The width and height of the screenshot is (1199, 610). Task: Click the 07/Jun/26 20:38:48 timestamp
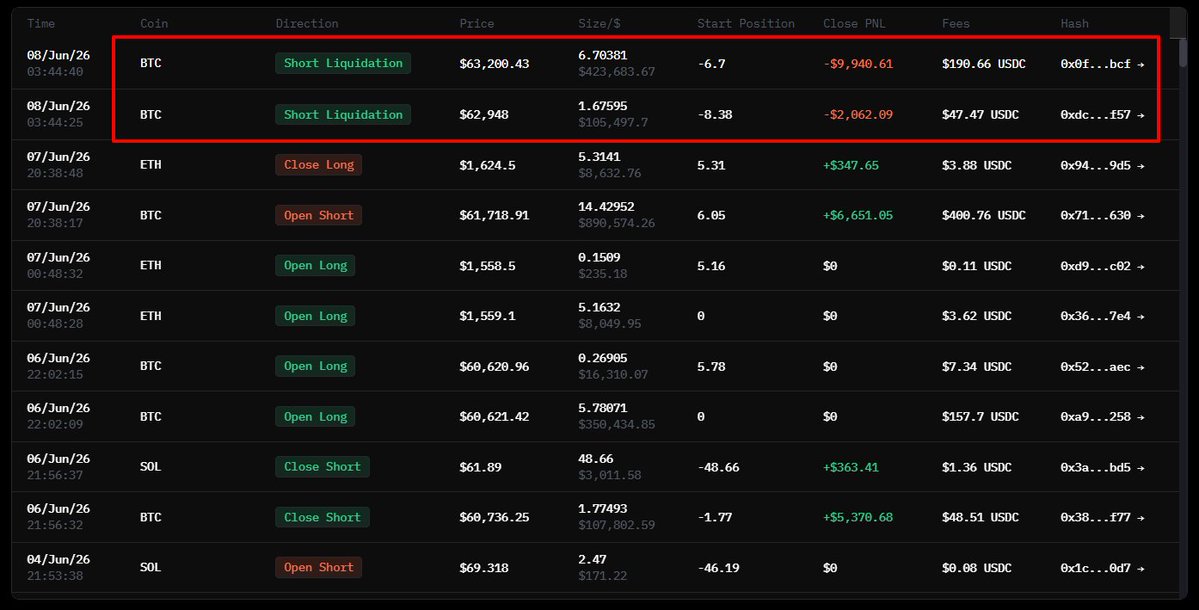[x=58, y=165]
